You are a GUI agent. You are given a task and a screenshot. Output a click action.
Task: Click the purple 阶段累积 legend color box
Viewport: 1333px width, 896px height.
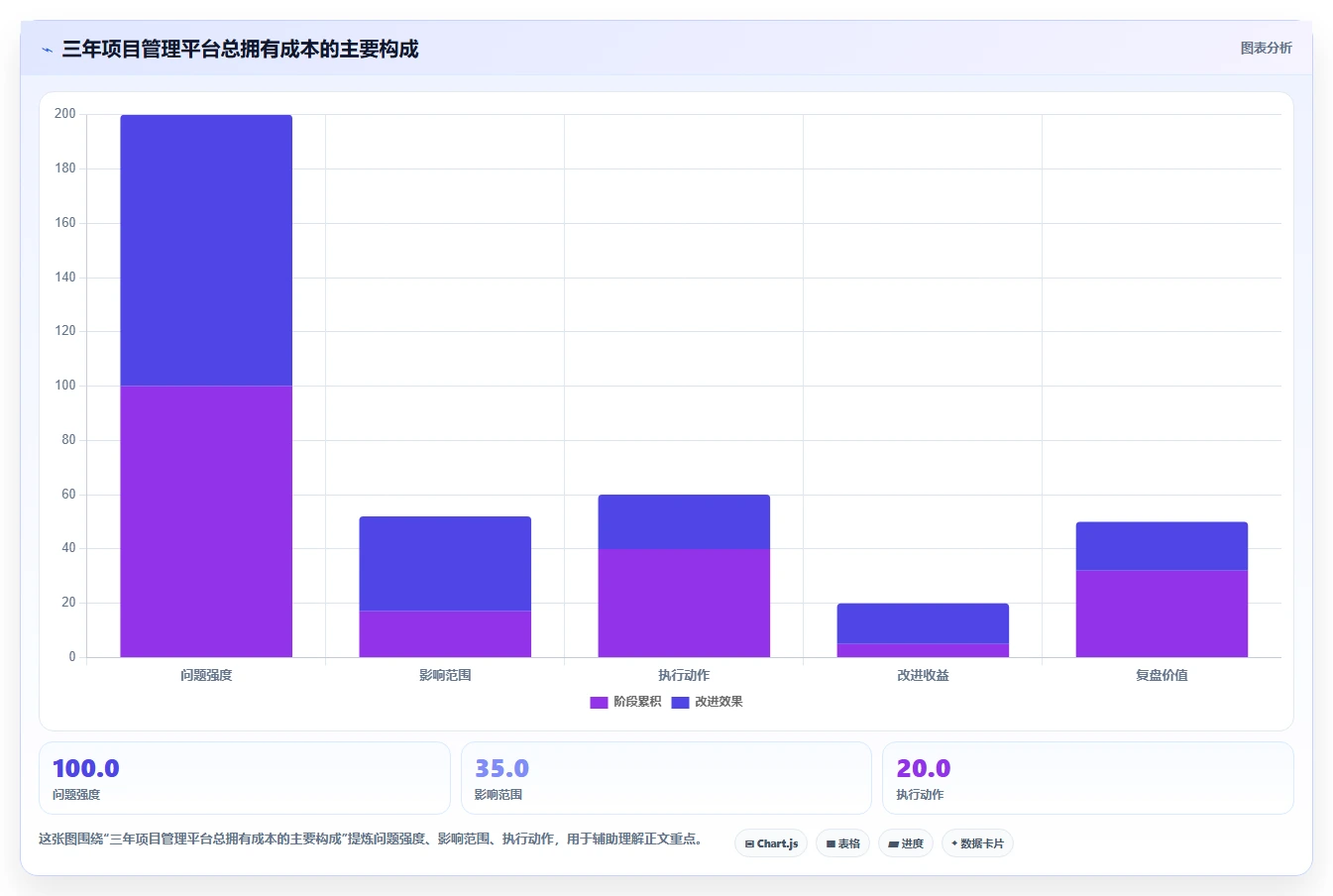pyautogui.click(x=599, y=703)
